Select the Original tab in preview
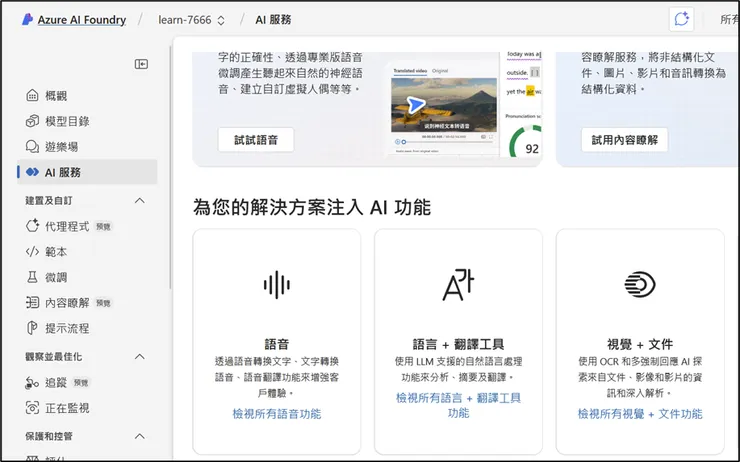This screenshot has width=740, height=462. [440, 71]
